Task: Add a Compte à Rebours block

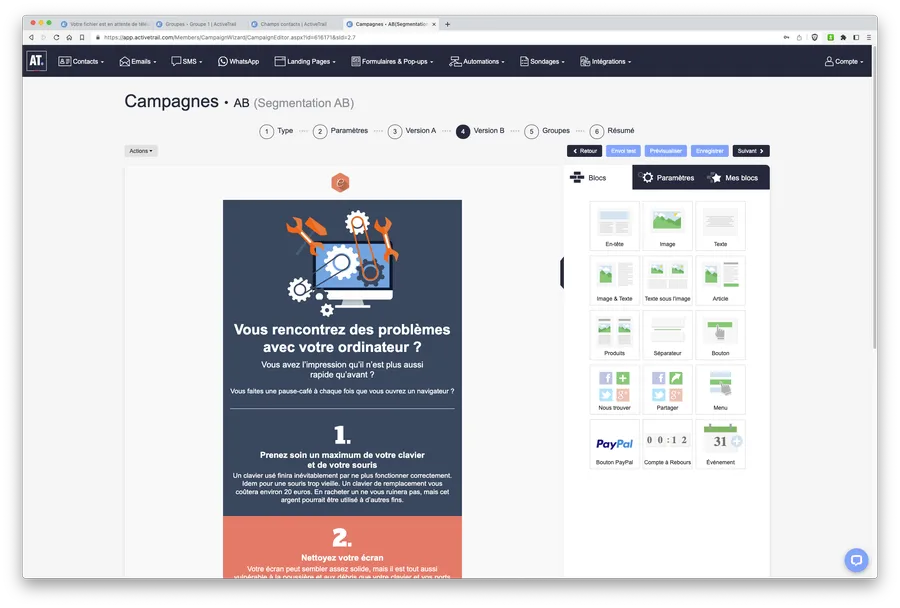Action: click(667, 444)
